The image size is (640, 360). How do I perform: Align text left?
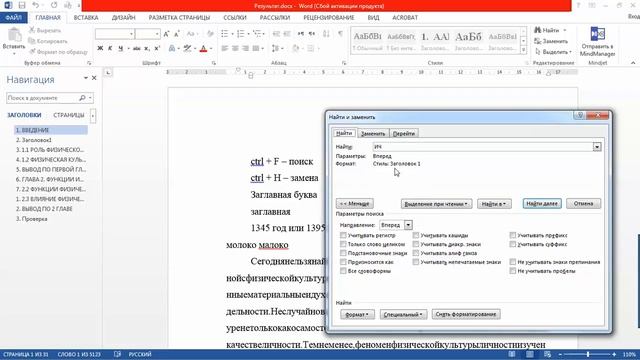[x=224, y=49]
